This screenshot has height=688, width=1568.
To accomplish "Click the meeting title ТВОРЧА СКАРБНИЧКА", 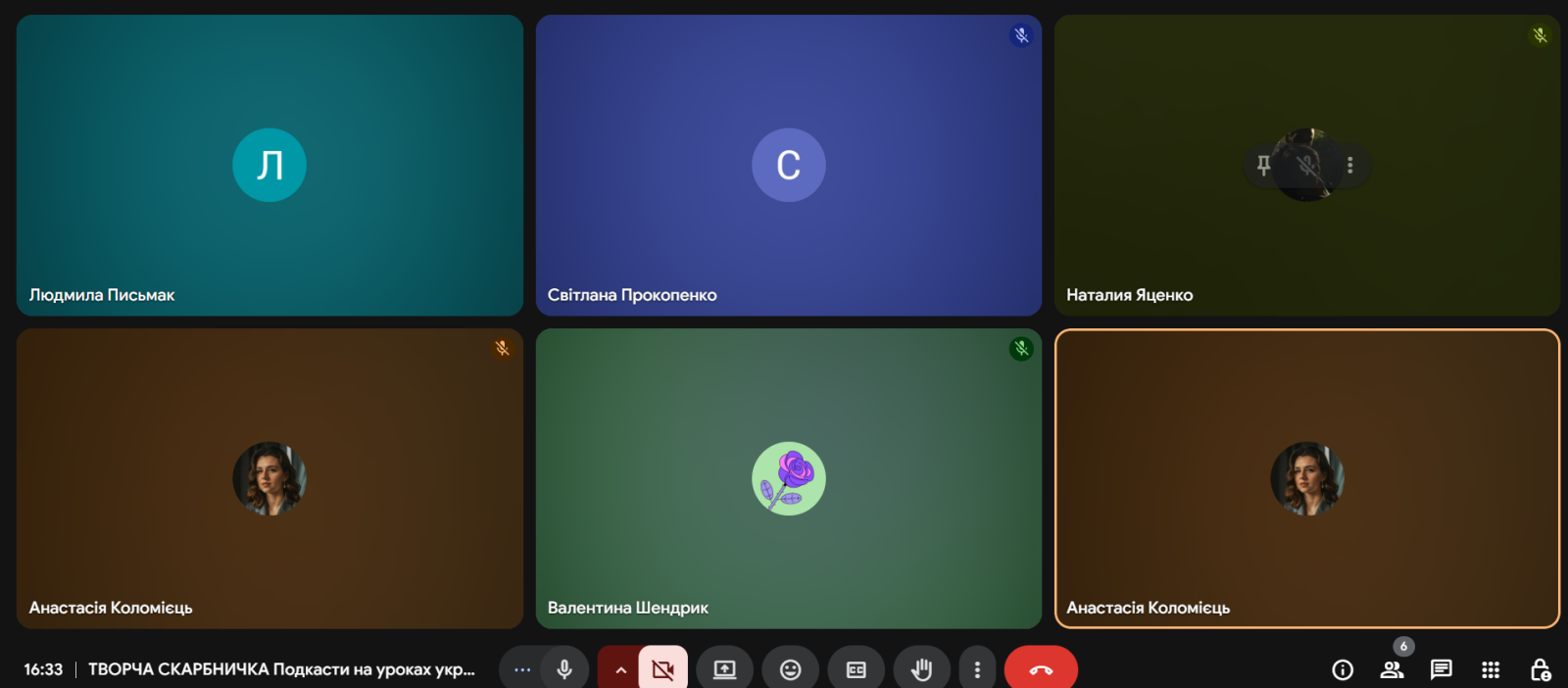I will click(281, 669).
